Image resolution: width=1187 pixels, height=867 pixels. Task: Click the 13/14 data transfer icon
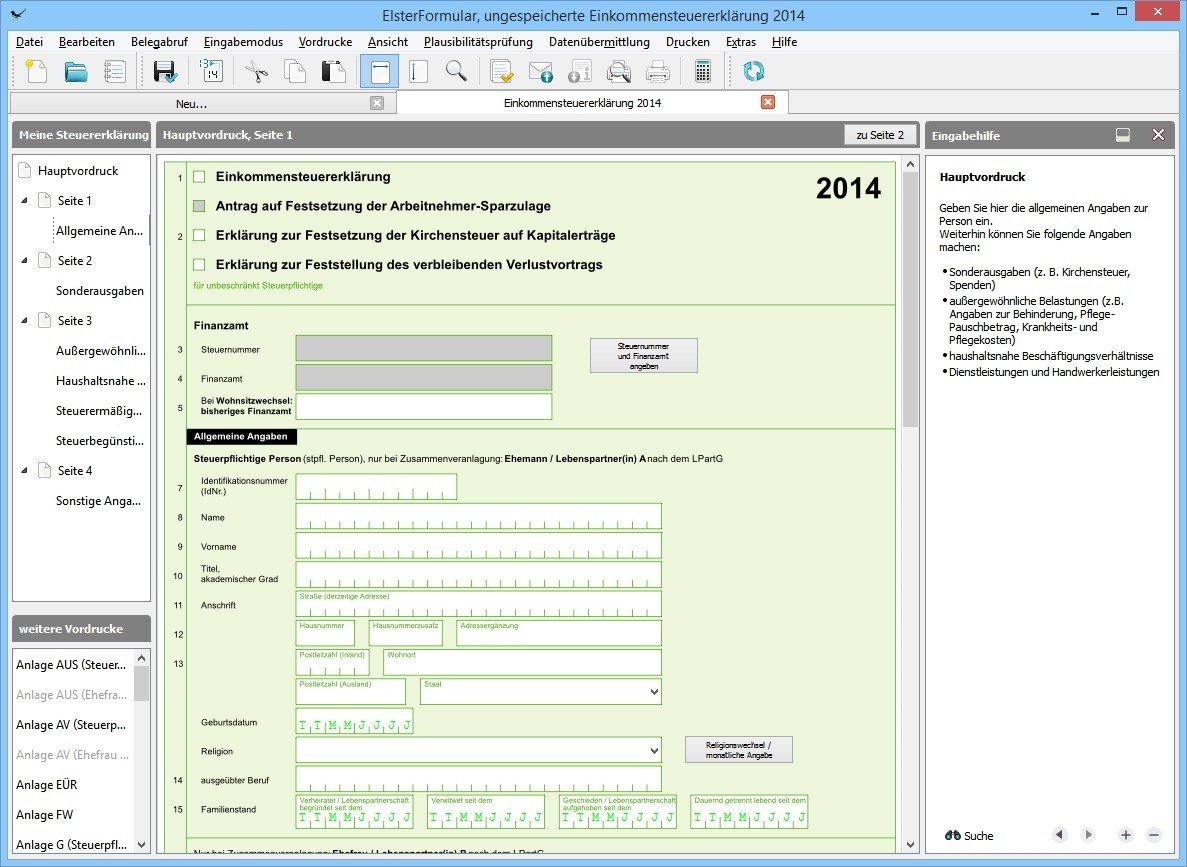210,70
